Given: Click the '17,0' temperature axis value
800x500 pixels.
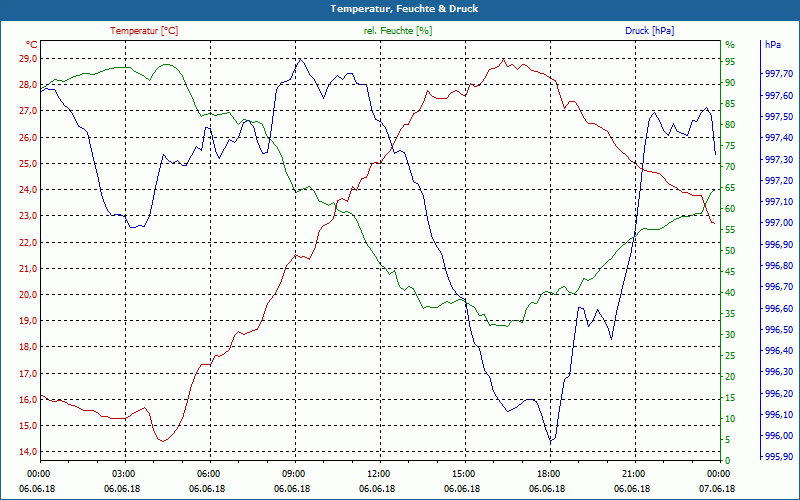Looking at the screenshot, I should (28, 373).
